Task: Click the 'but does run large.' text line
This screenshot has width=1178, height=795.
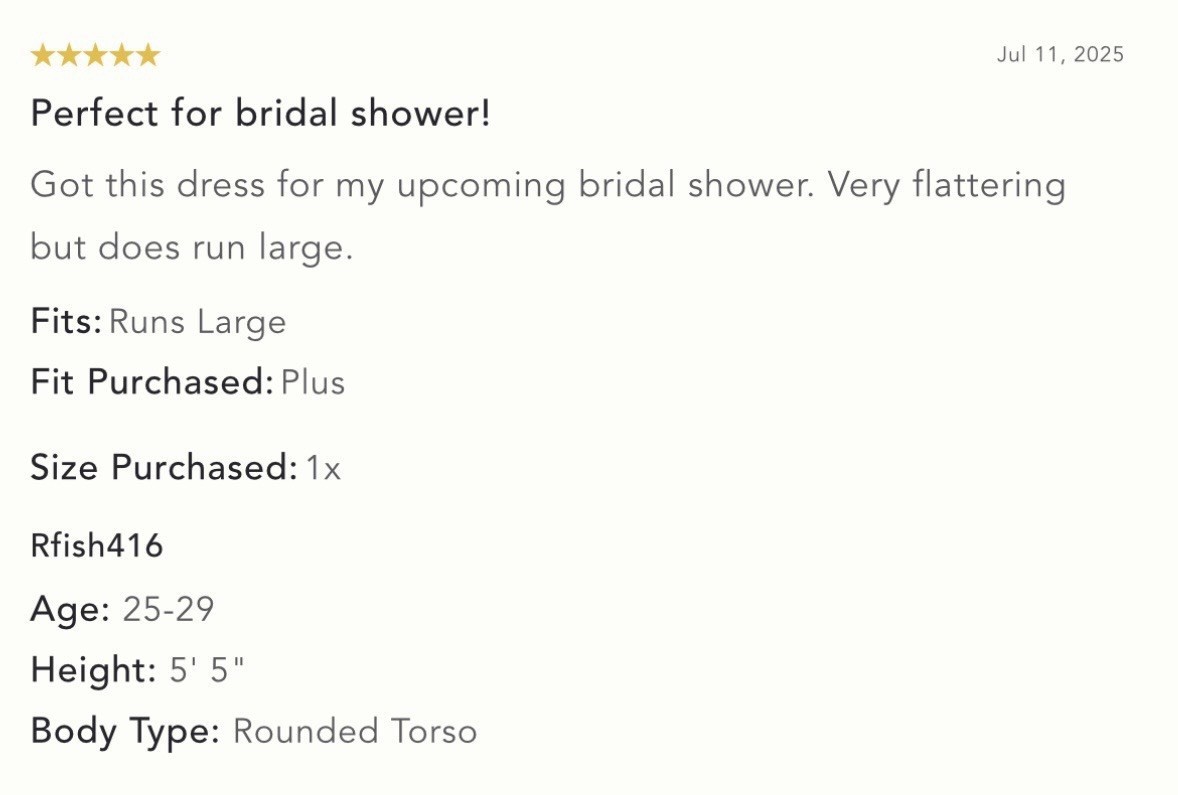Action: coord(192,247)
